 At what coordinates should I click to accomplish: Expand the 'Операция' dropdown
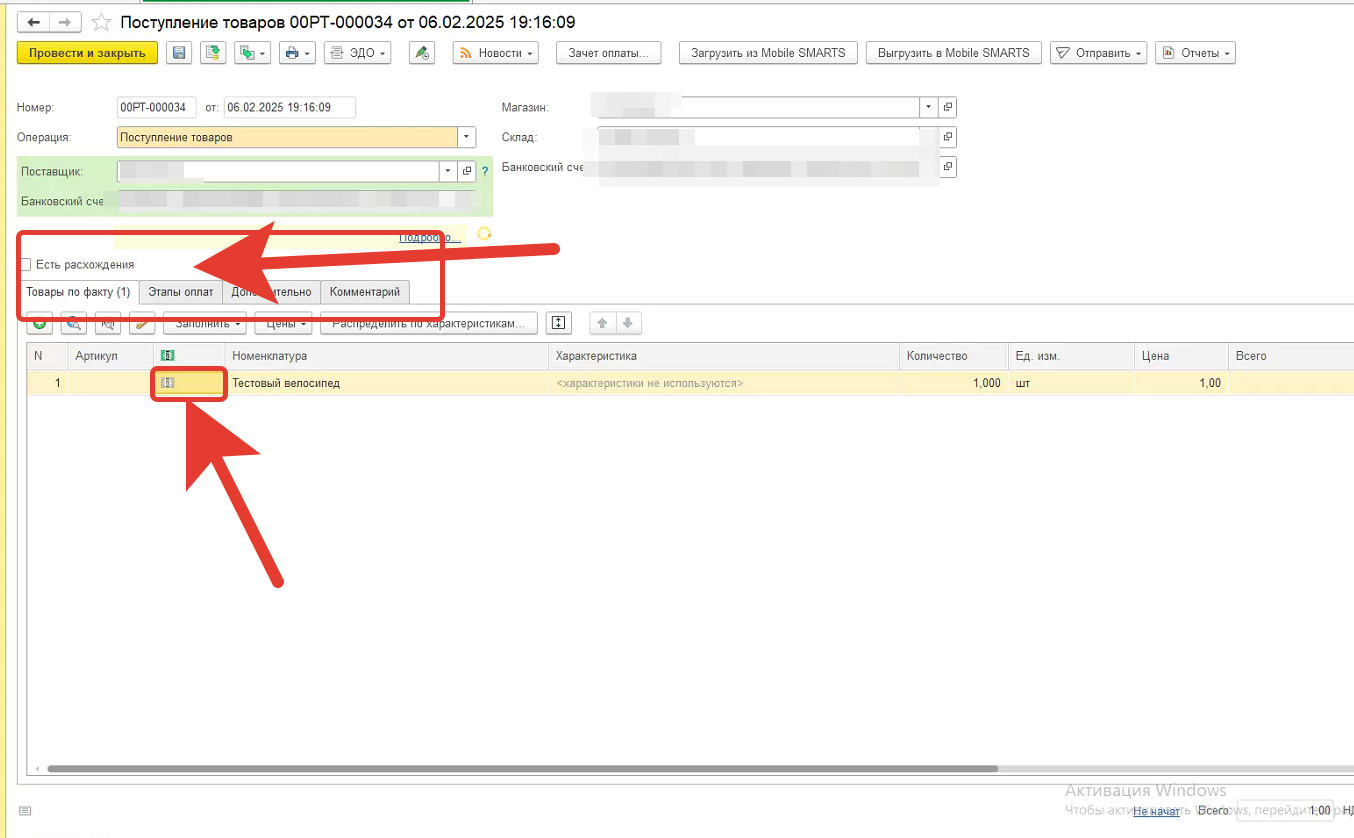(466, 138)
